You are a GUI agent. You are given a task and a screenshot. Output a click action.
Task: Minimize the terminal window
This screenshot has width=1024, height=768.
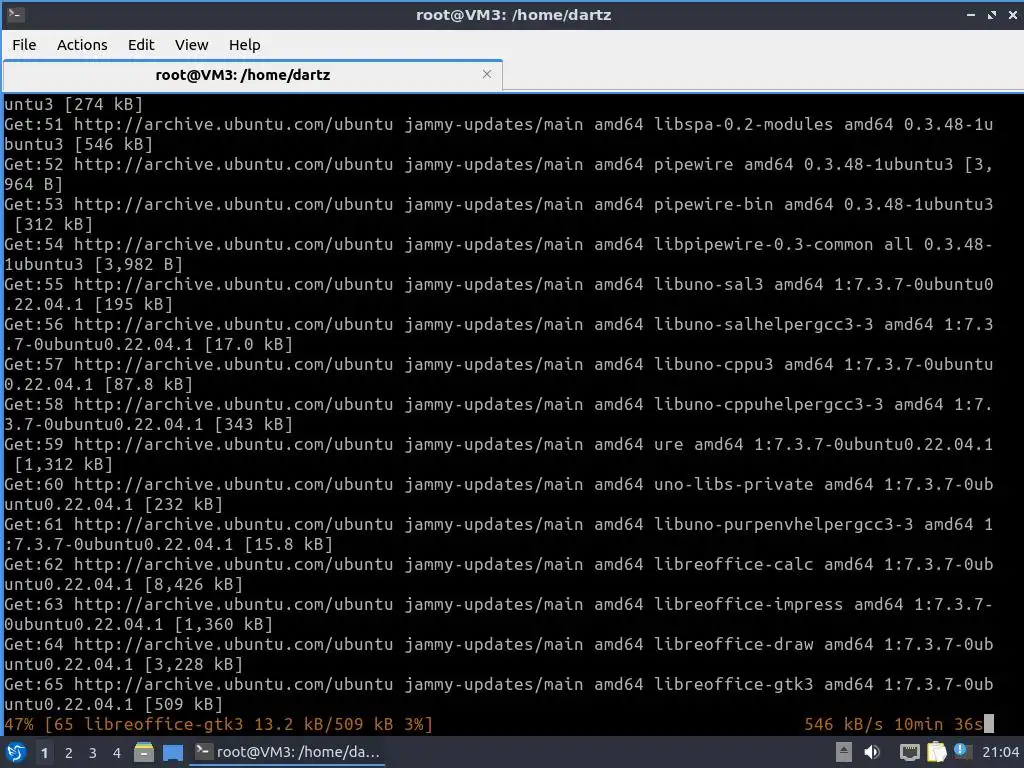click(x=971, y=14)
